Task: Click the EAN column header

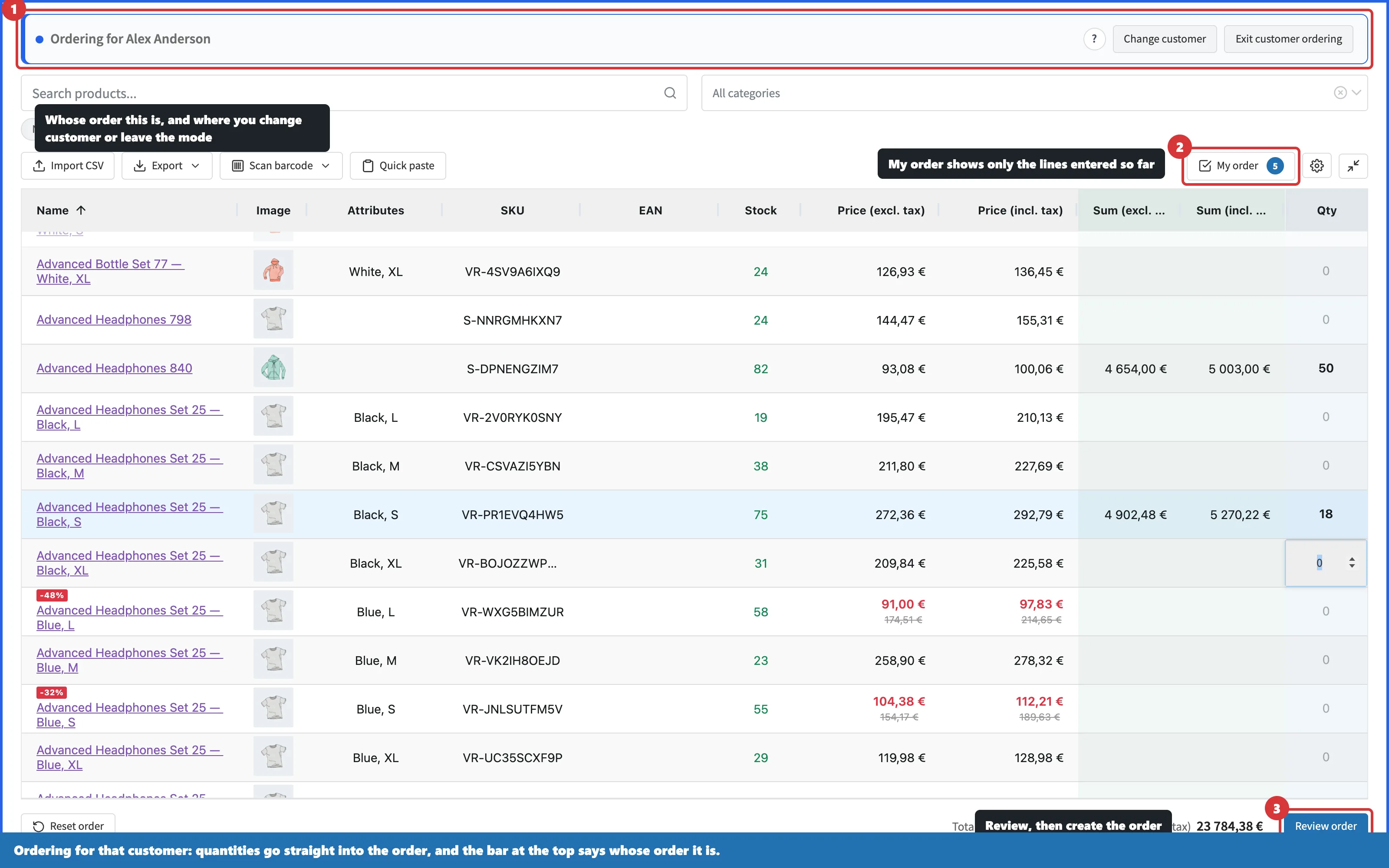Action: (x=650, y=210)
